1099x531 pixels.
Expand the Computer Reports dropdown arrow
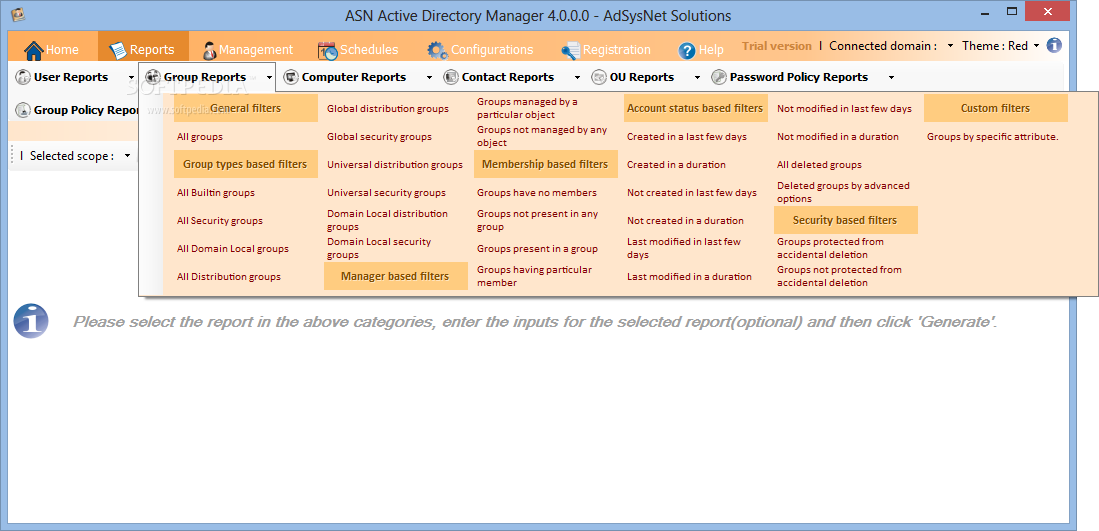click(x=428, y=78)
